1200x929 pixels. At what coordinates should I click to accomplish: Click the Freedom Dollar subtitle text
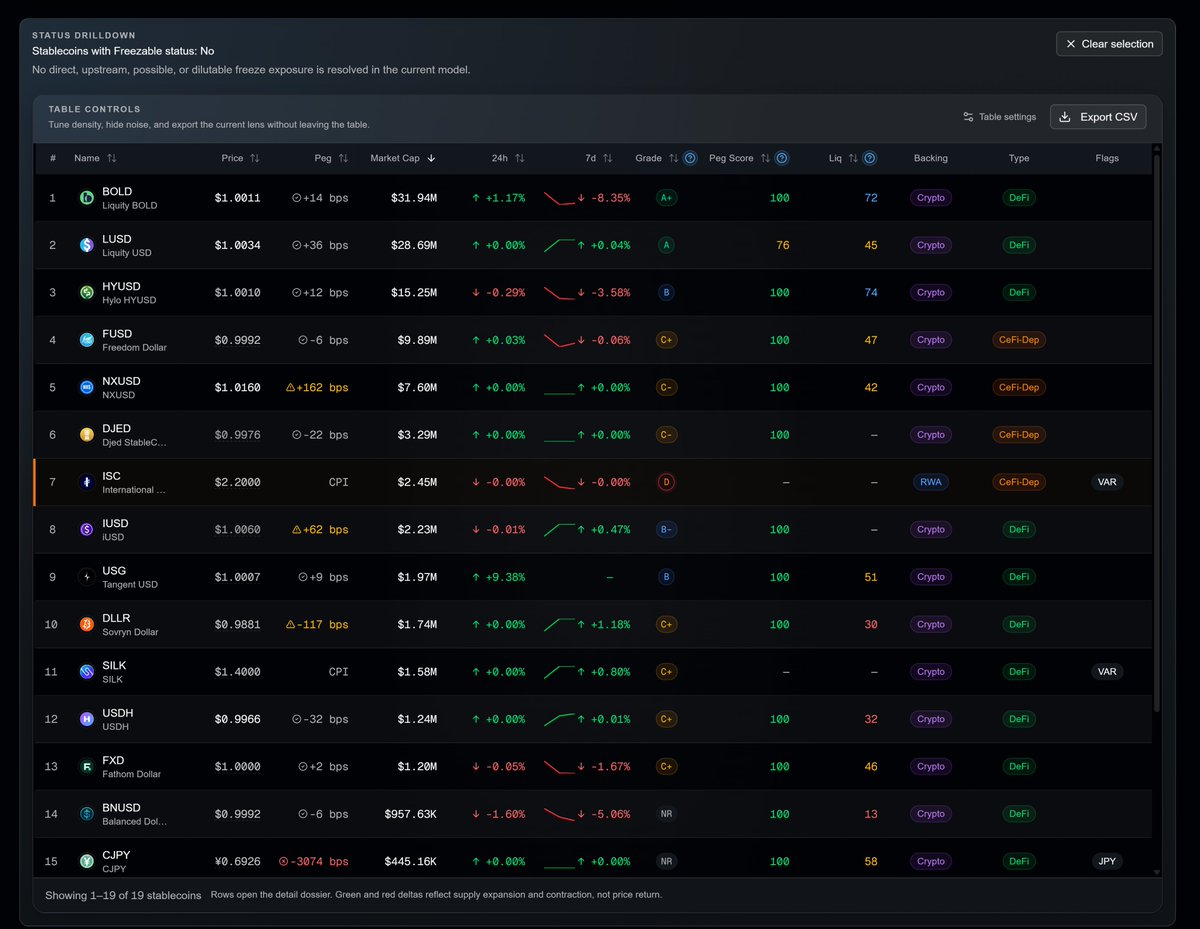click(x=134, y=348)
